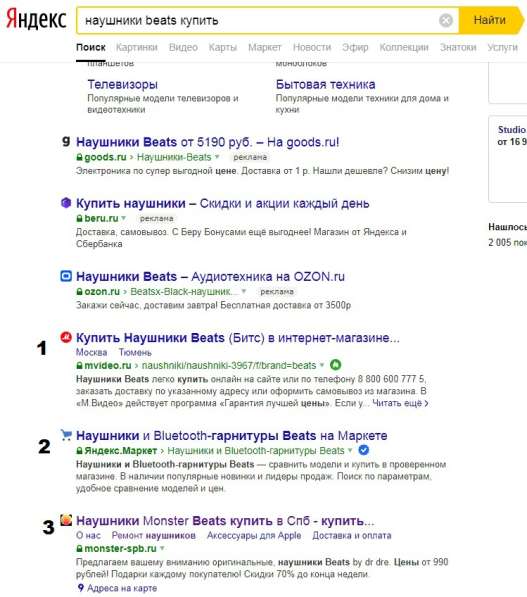Click the lock icon before monster-spb.ru
527x597 pixels.
point(79,549)
